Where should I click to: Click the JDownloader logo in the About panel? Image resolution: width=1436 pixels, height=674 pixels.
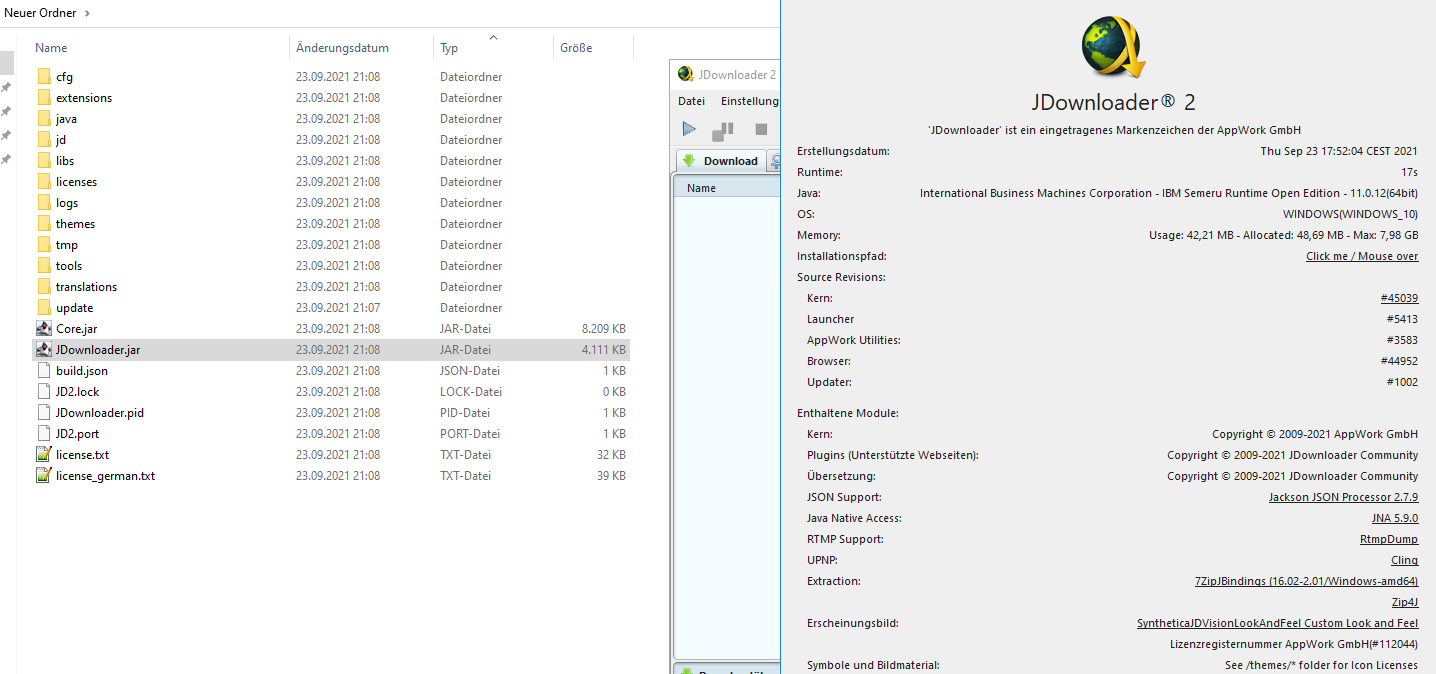[1112, 46]
